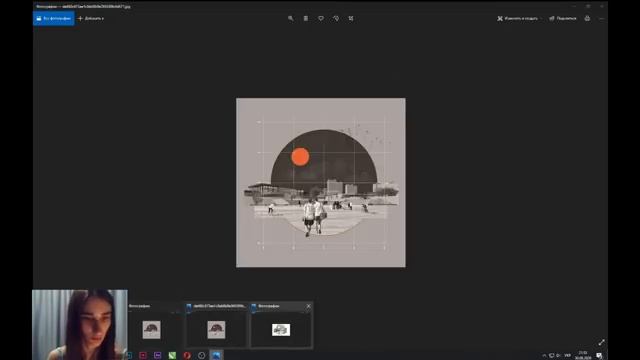Add photo to favorites with heart icon
Image resolution: width=640 pixels, height=360 pixels.
tap(321, 18)
